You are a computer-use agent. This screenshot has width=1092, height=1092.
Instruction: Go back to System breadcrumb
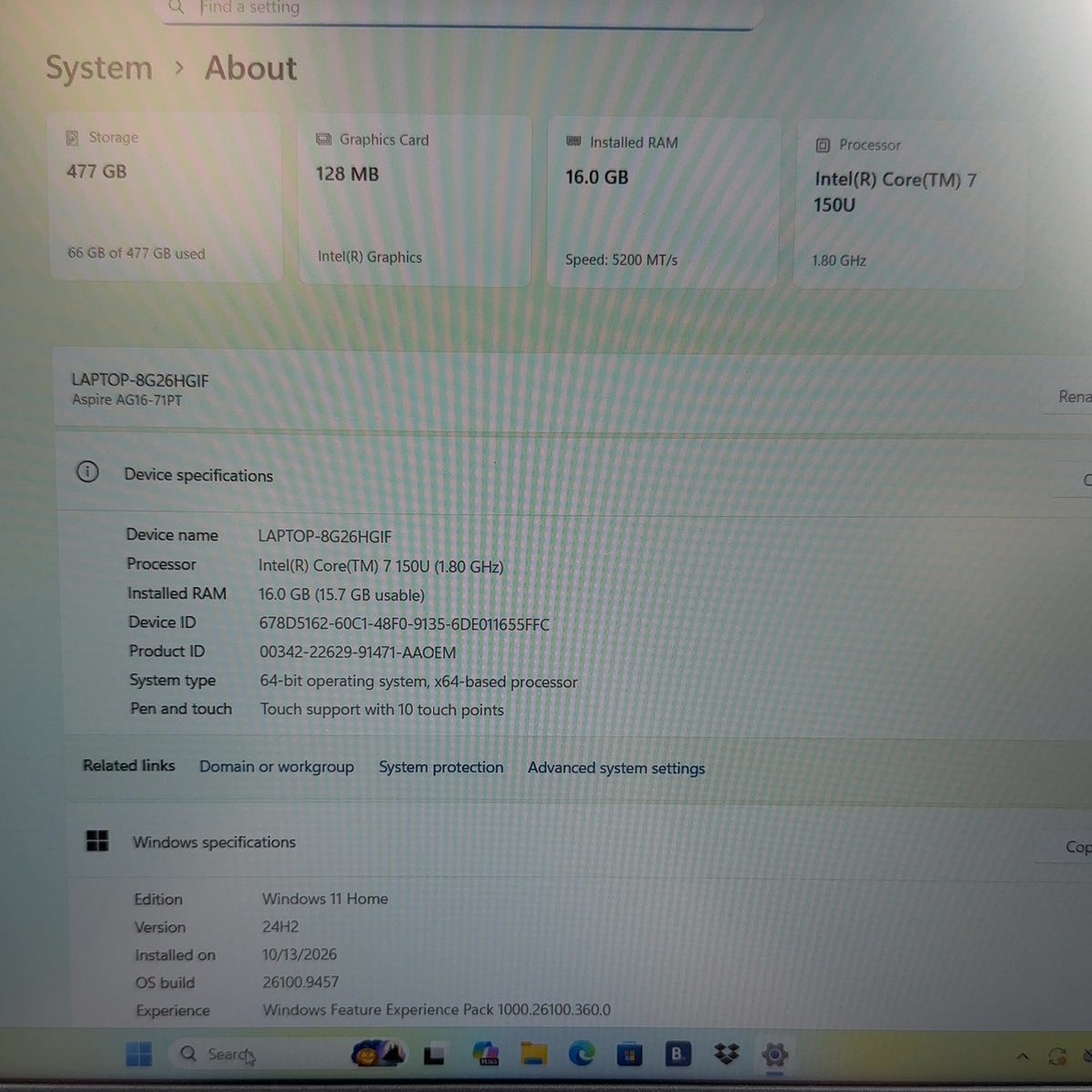point(99,68)
